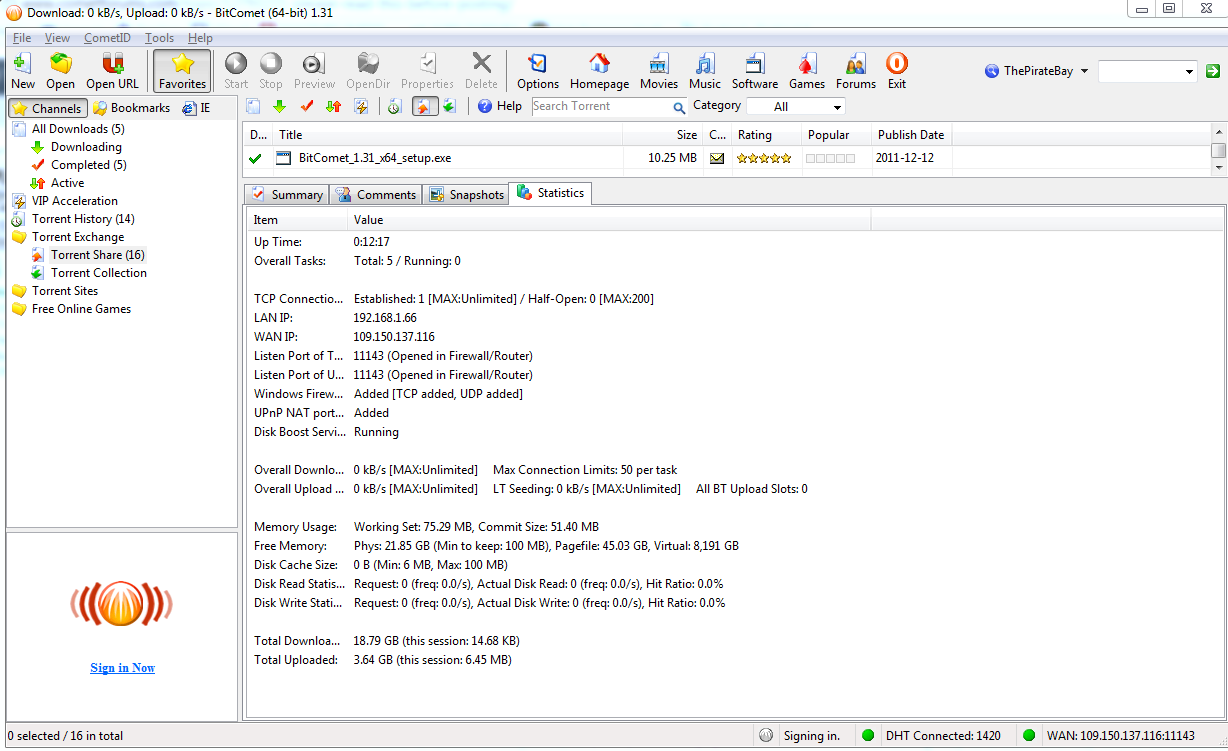Screen dimensions: 1228x751
Task: Switch to the Bookmarks sidebar tab
Action: pyautogui.click(x=131, y=108)
